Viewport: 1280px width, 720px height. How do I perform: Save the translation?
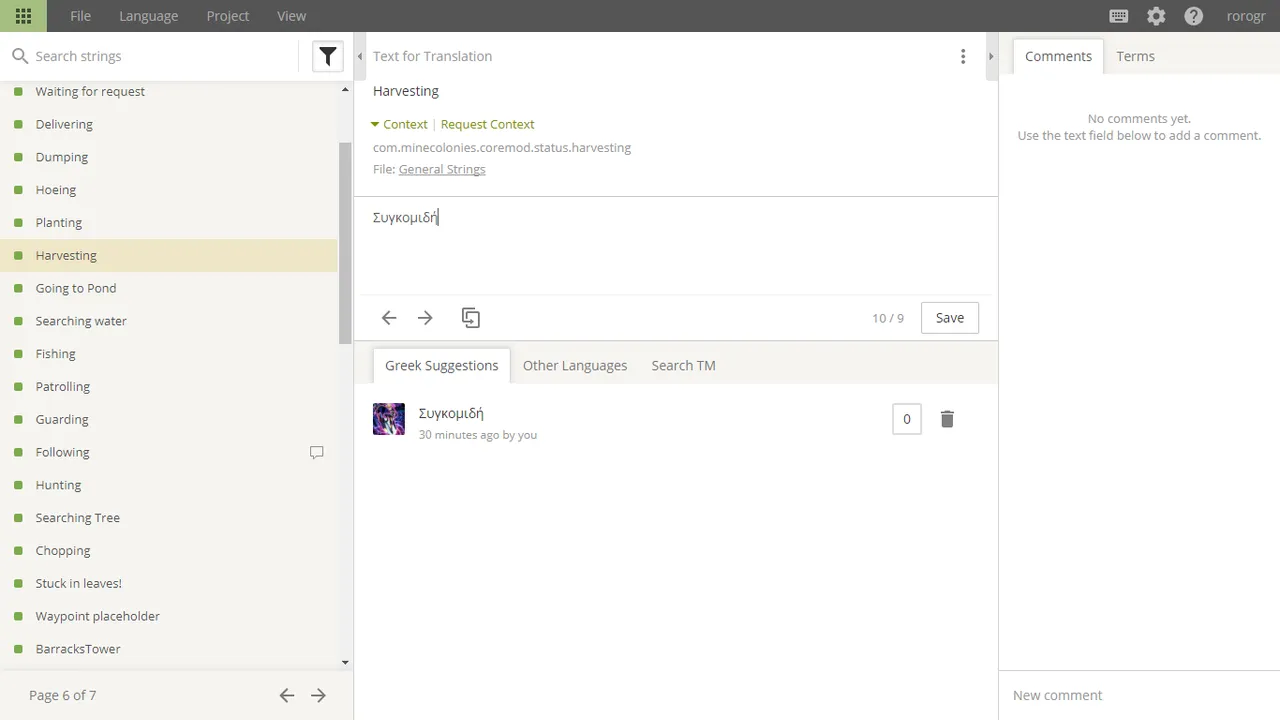[950, 318]
